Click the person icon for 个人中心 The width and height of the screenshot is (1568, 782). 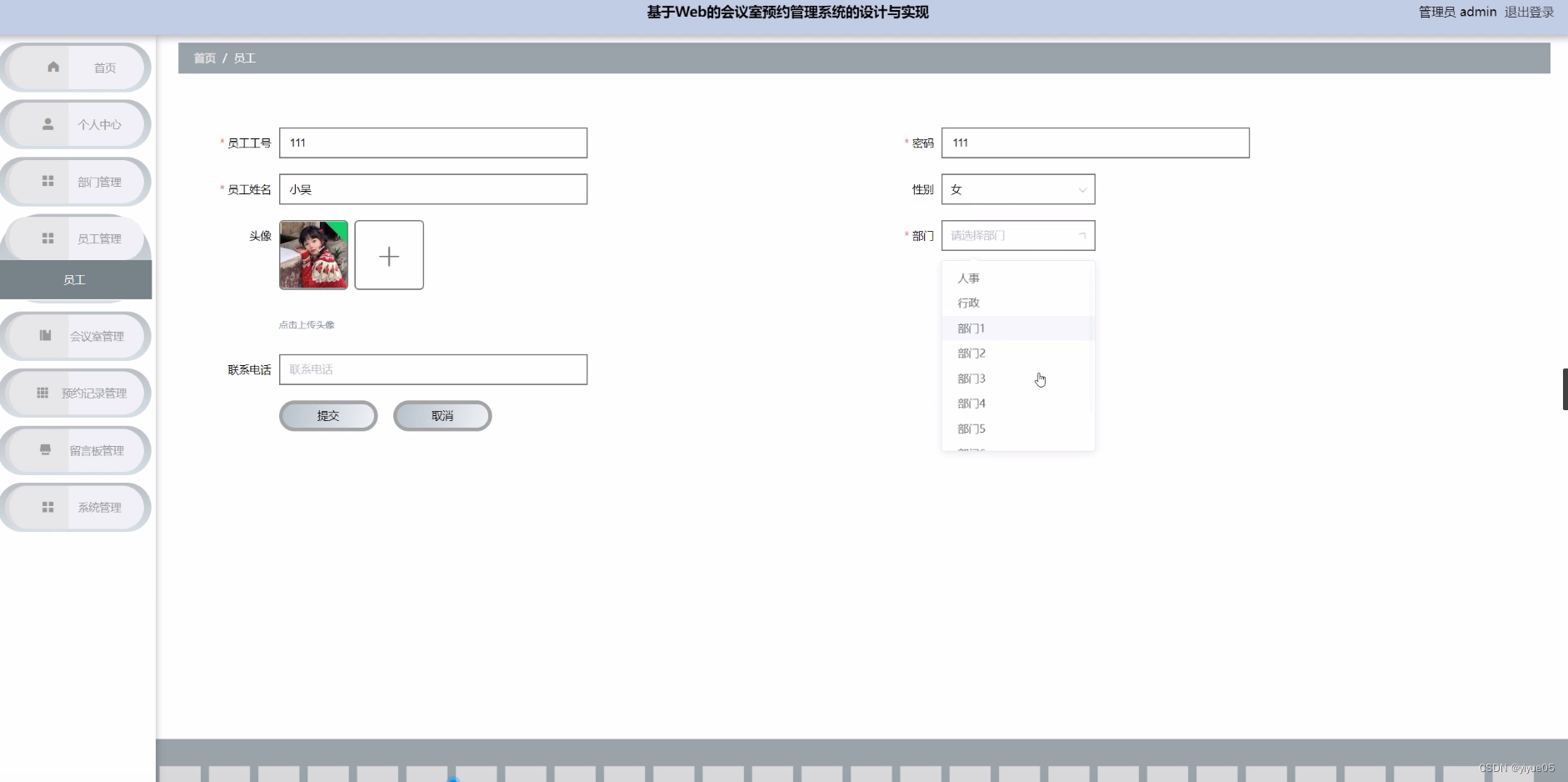pyautogui.click(x=48, y=124)
